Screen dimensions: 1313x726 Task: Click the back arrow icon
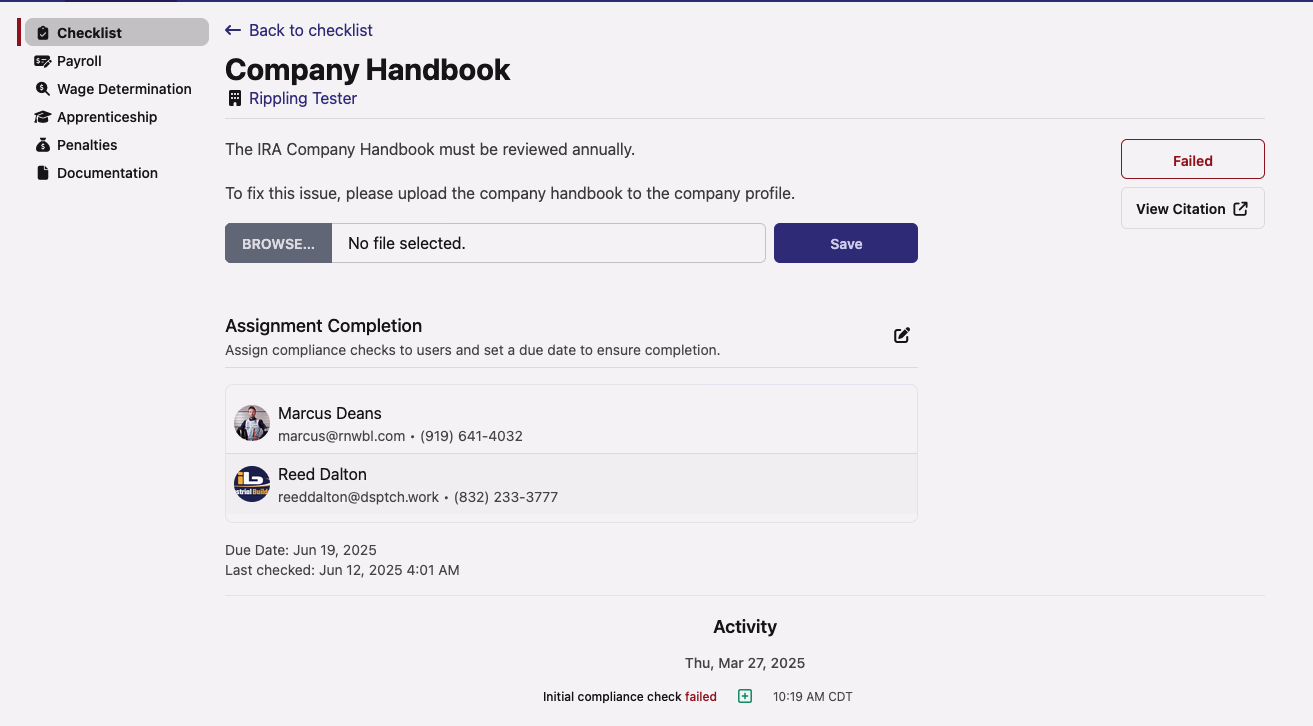click(x=233, y=31)
